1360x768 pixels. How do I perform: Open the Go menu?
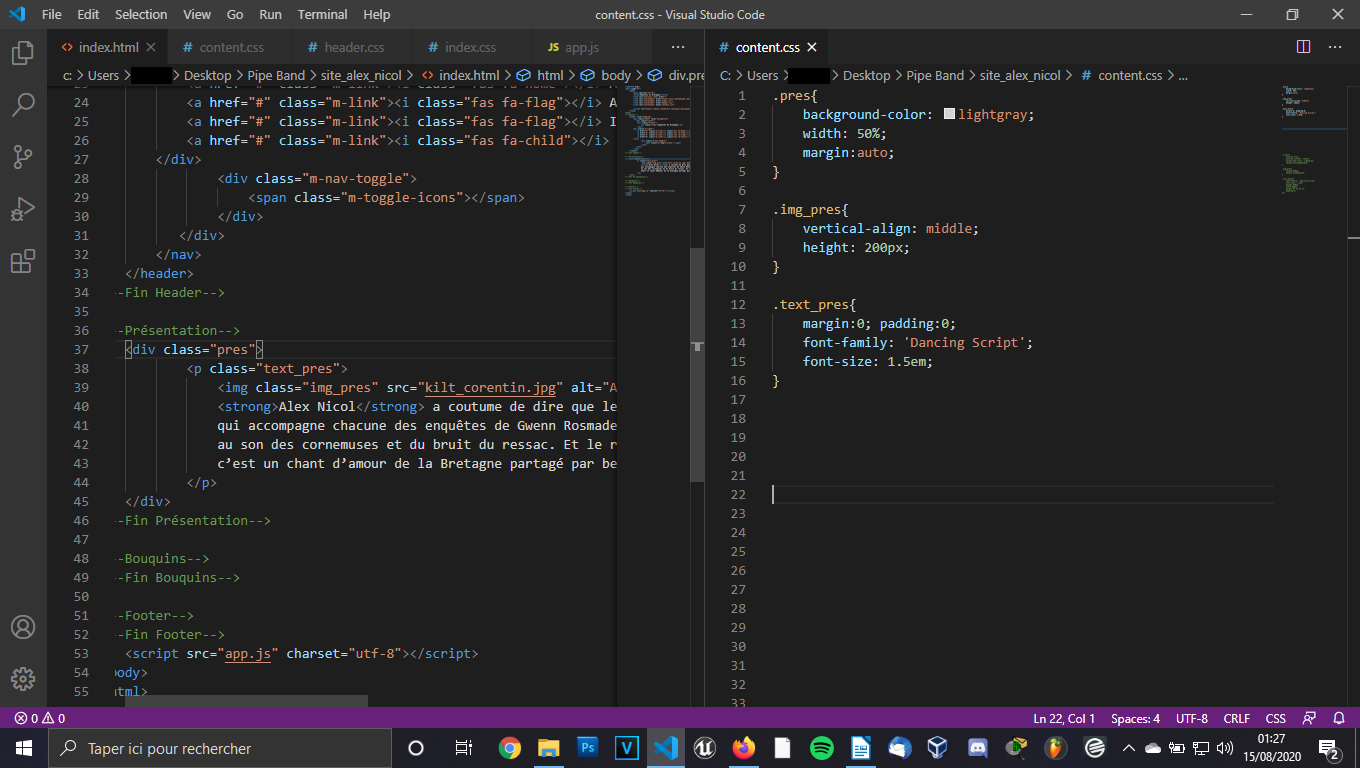235,15
